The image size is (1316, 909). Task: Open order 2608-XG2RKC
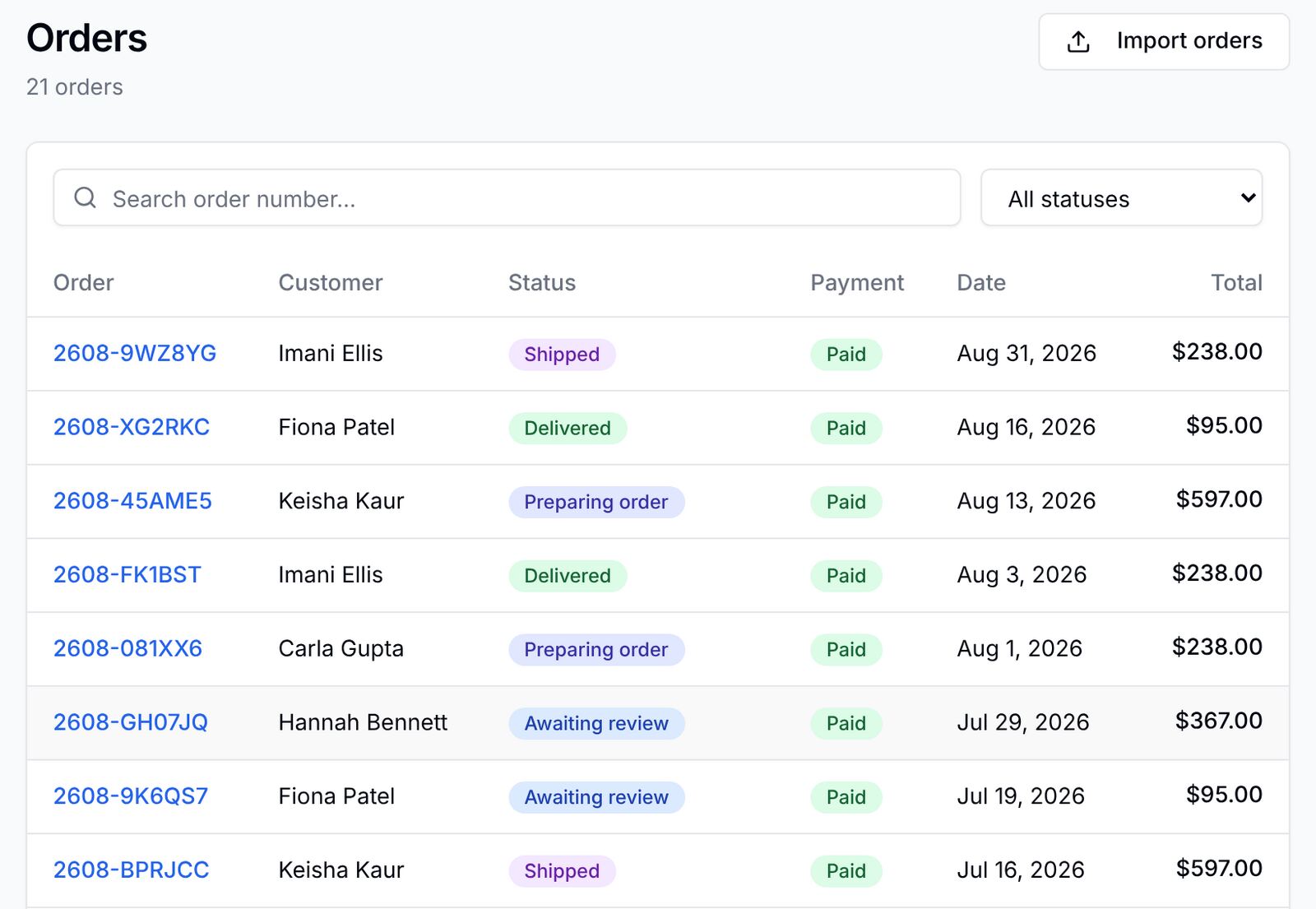[132, 427]
